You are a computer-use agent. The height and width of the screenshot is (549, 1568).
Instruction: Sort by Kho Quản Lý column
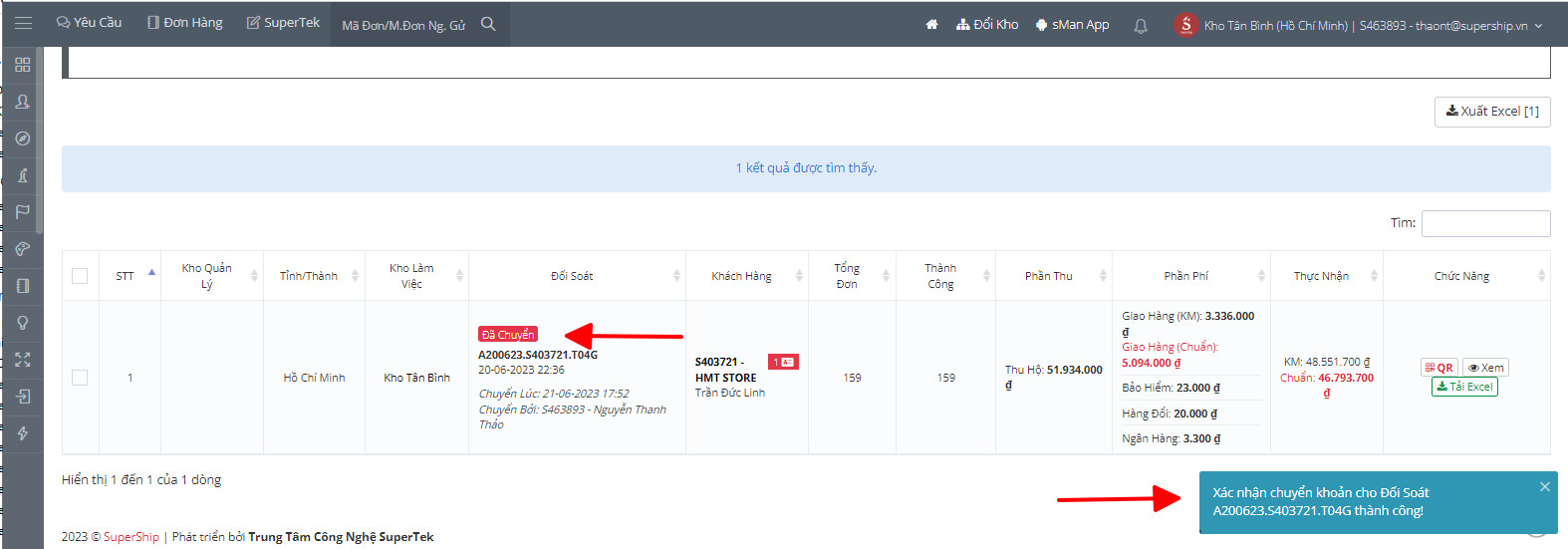(212, 276)
